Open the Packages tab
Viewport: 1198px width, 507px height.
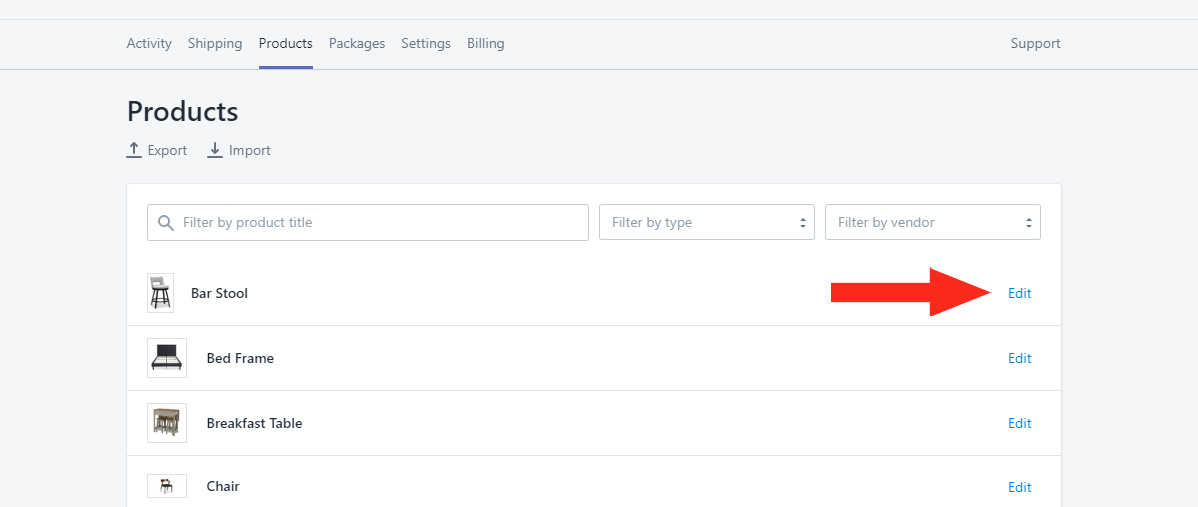click(357, 44)
